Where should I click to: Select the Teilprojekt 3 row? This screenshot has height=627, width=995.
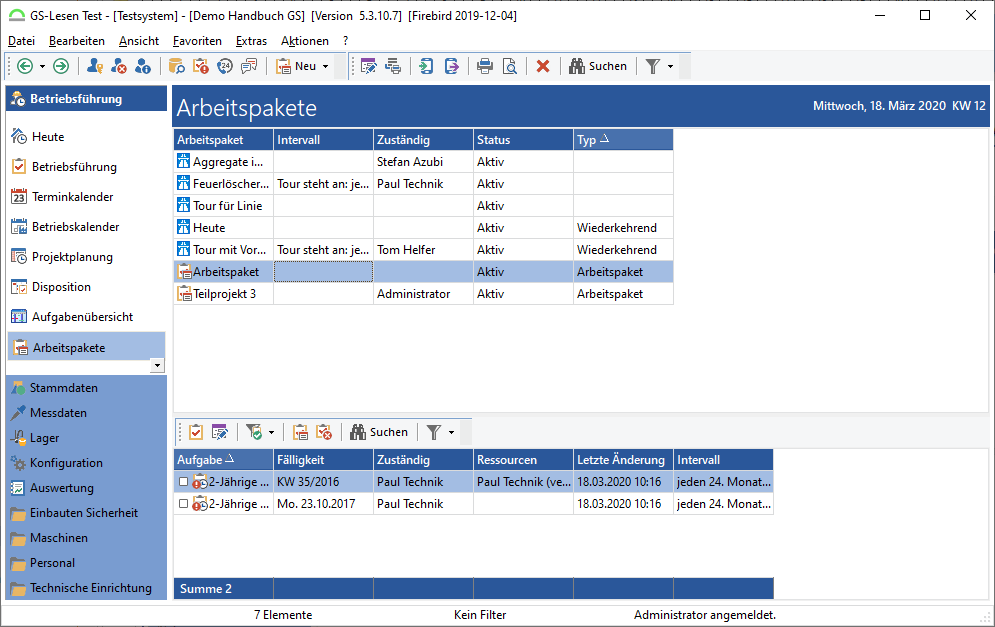tap(423, 294)
